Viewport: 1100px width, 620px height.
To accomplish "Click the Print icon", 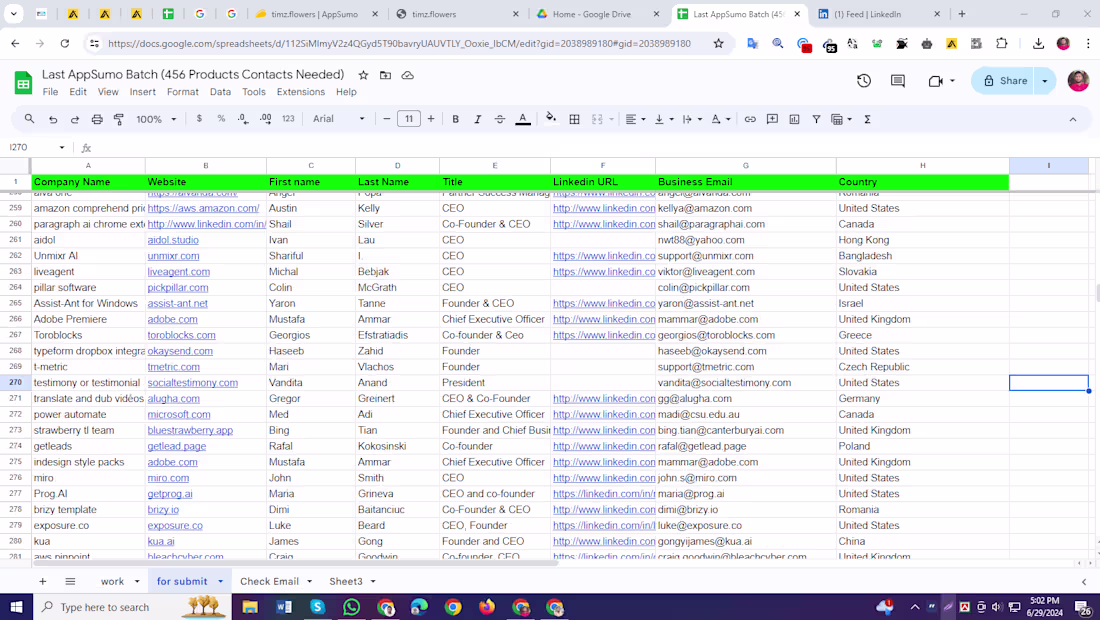I will [x=97, y=119].
